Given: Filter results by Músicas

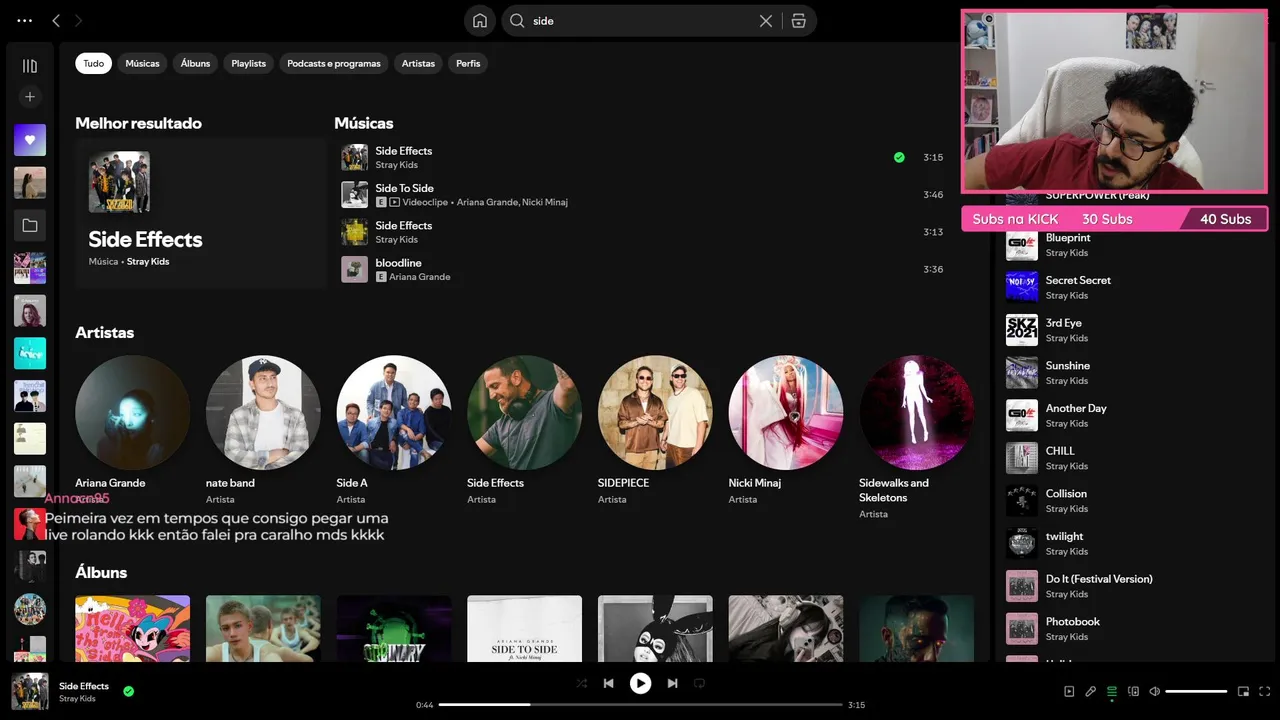Looking at the screenshot, I should pos(142,63).
